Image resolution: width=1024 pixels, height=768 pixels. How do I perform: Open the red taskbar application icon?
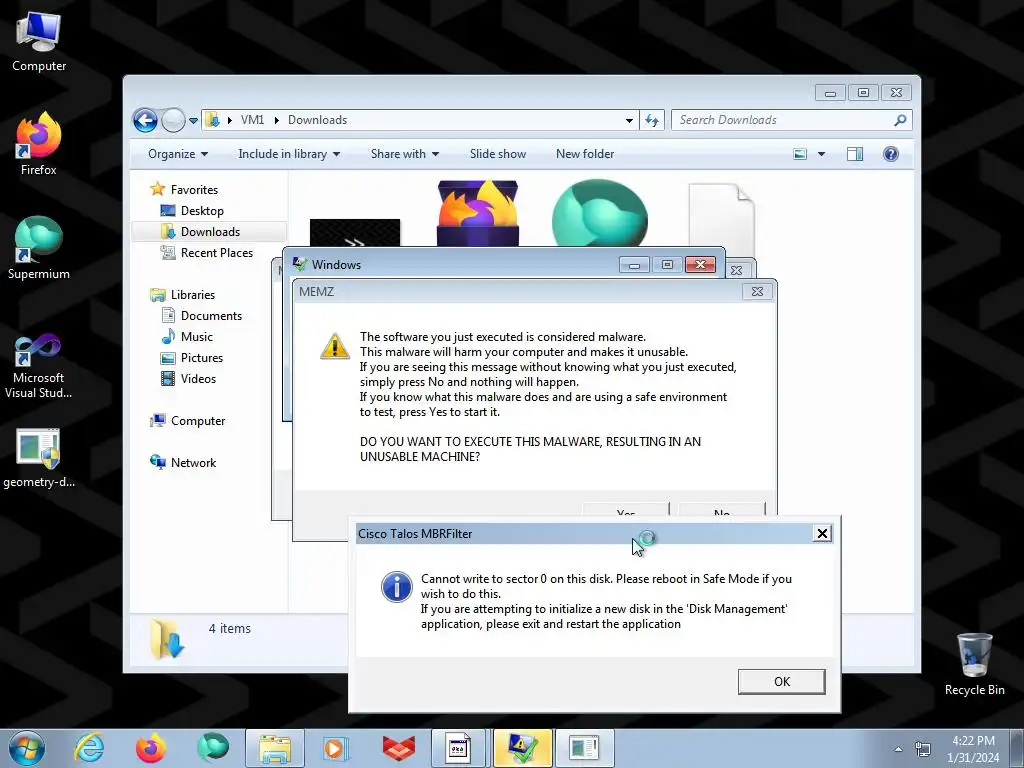(398, 748)
